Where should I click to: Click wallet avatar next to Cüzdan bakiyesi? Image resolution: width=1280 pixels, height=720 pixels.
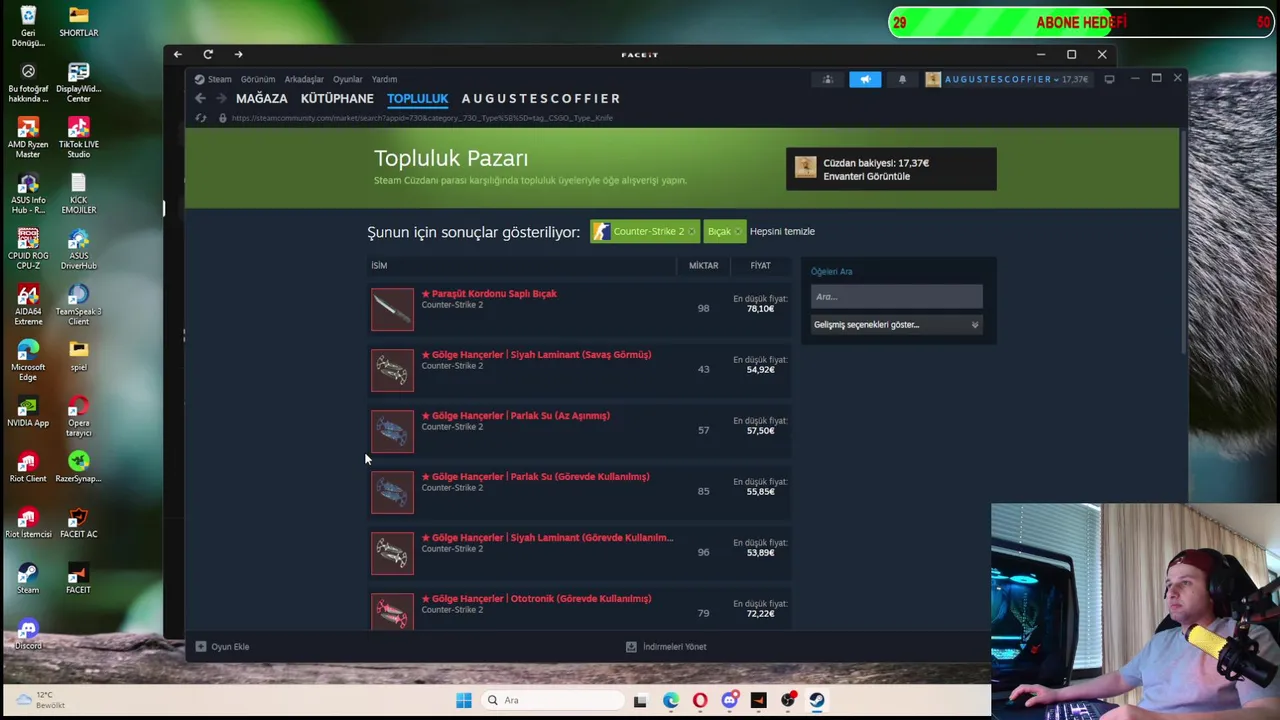point(805,168)
